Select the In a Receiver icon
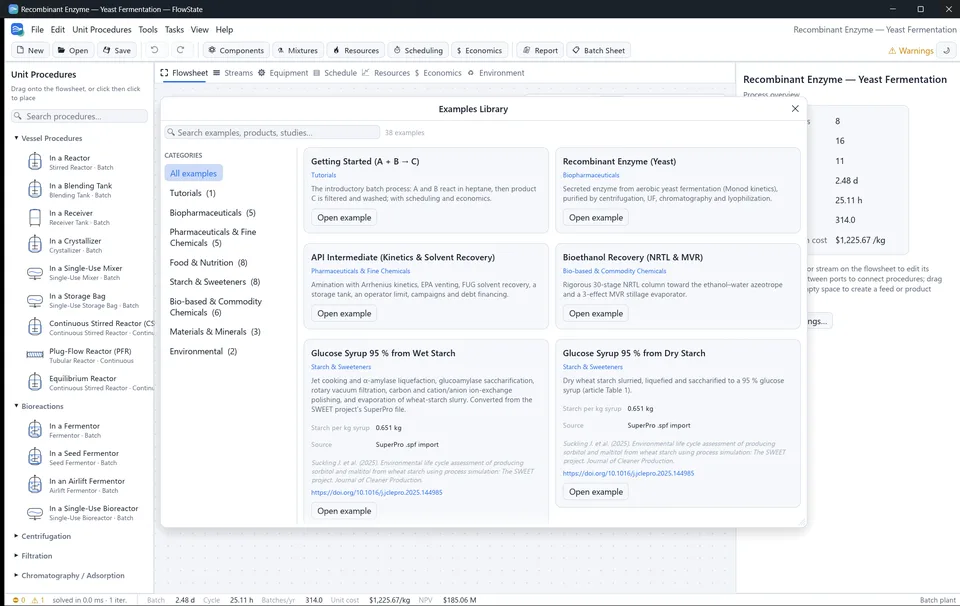 (x=35, y=217)
